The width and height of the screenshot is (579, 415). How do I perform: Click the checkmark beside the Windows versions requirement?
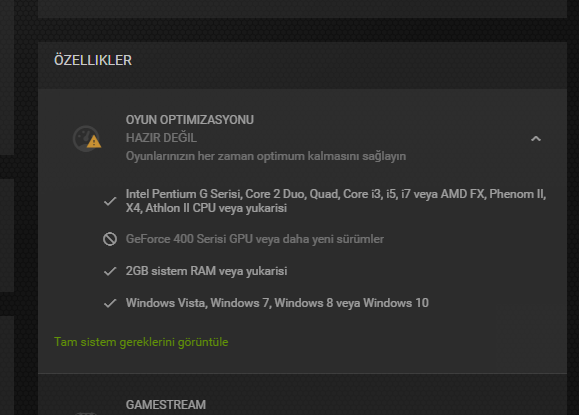click(x=110, y=303)
